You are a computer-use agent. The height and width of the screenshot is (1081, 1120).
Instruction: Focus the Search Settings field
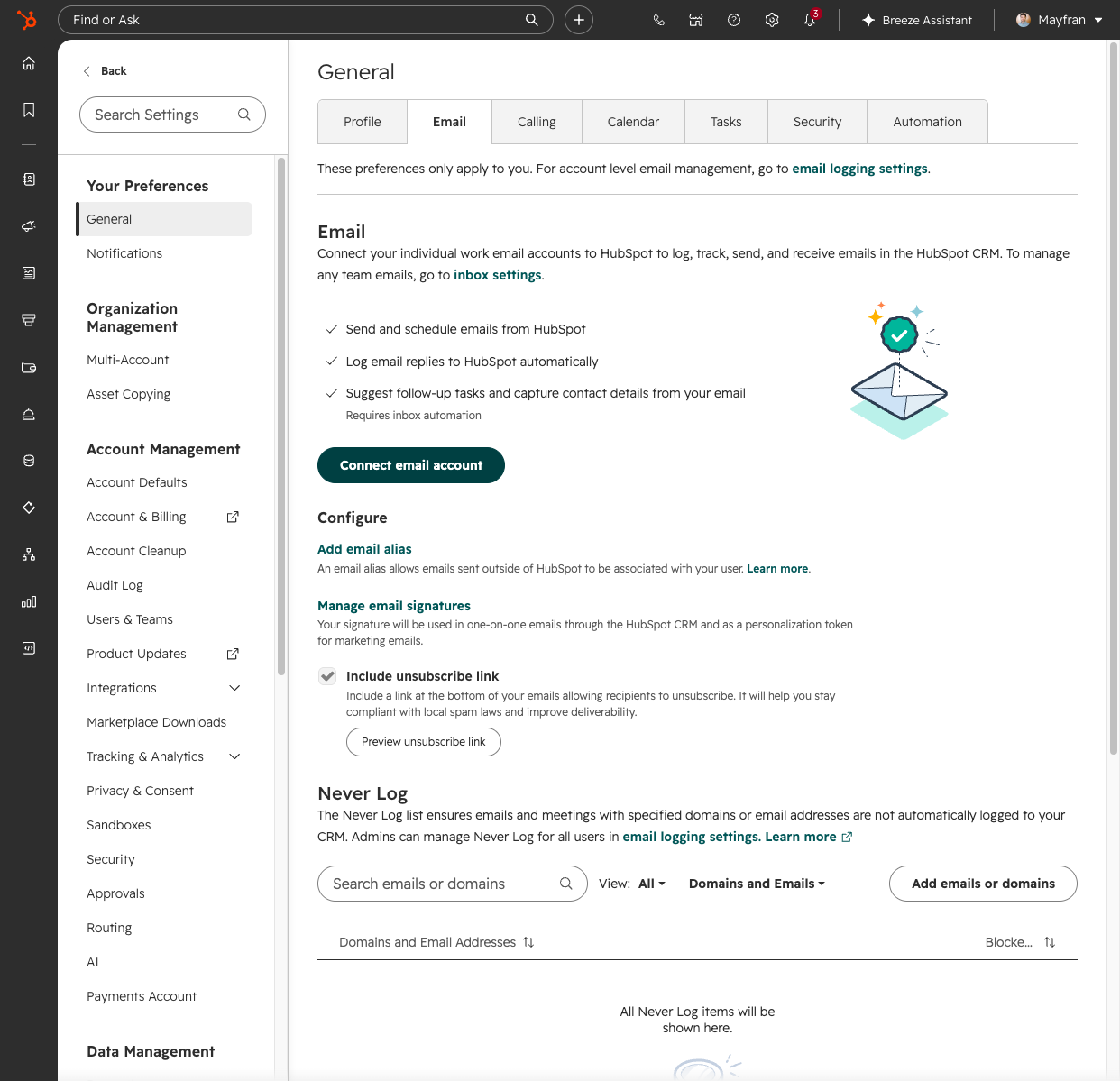click(x=172, y=115)
